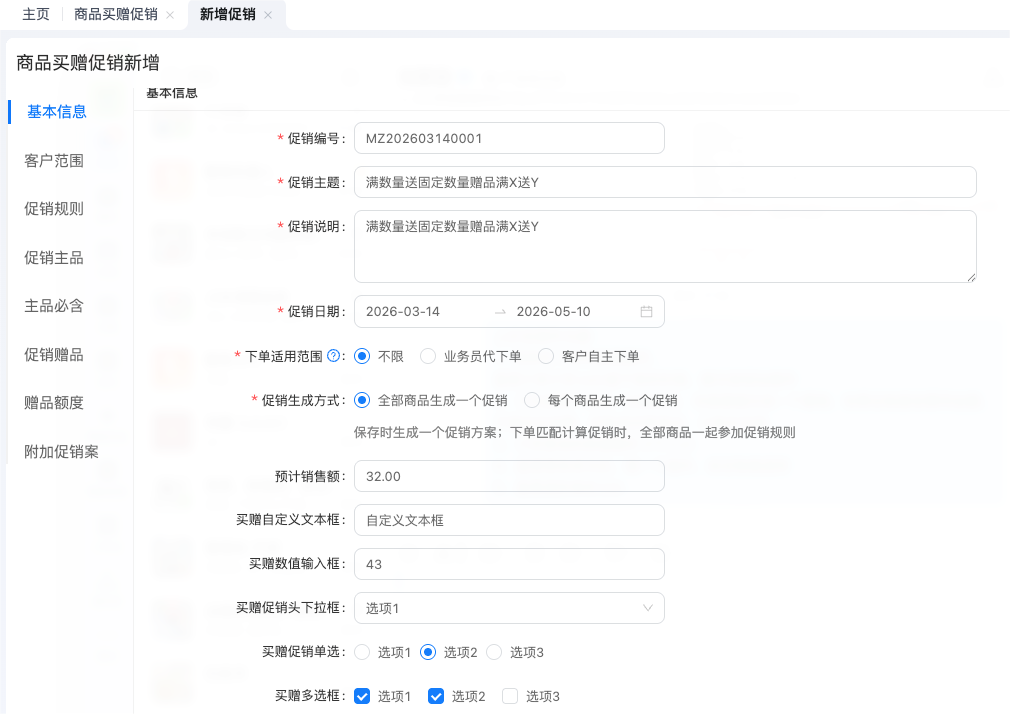Select the 新增促销 tab

(227, 14)
